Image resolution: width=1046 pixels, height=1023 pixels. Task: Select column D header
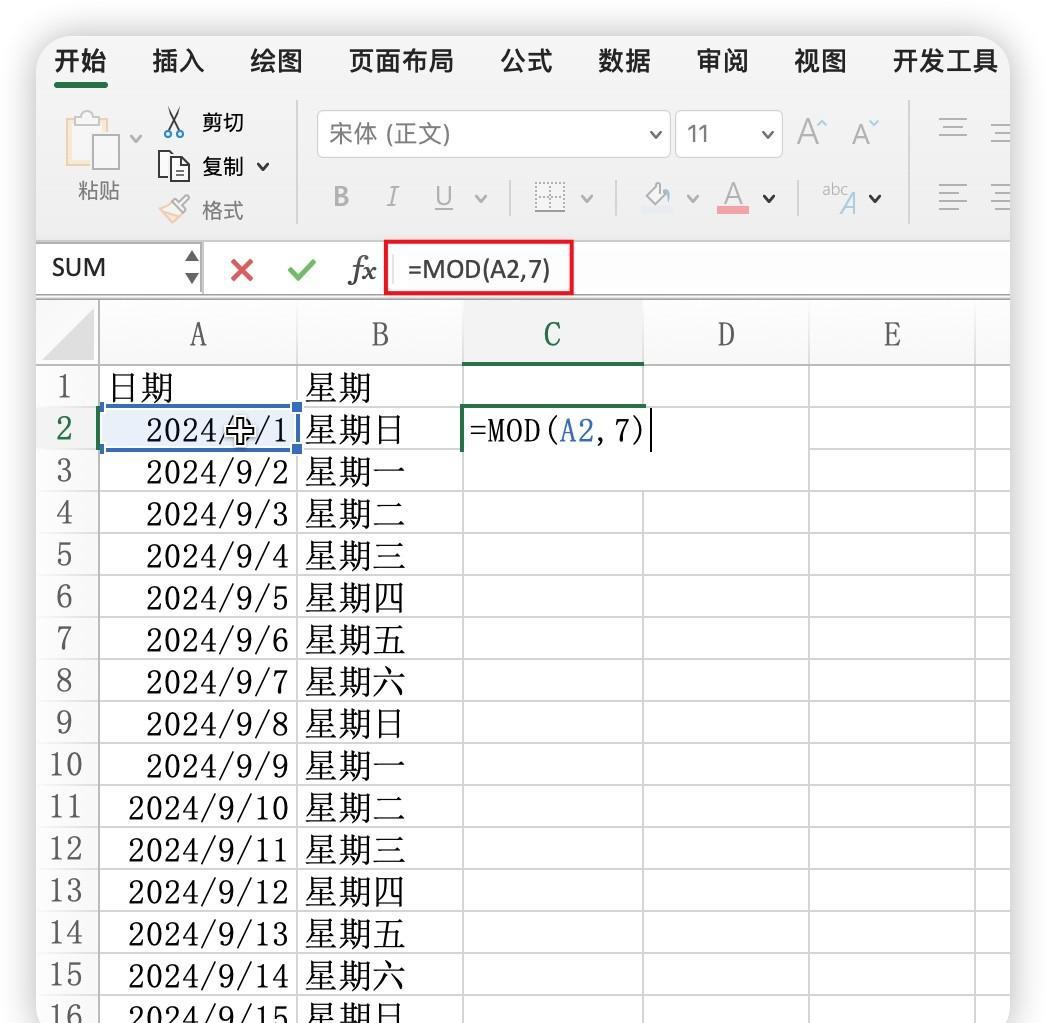[726, 333]
